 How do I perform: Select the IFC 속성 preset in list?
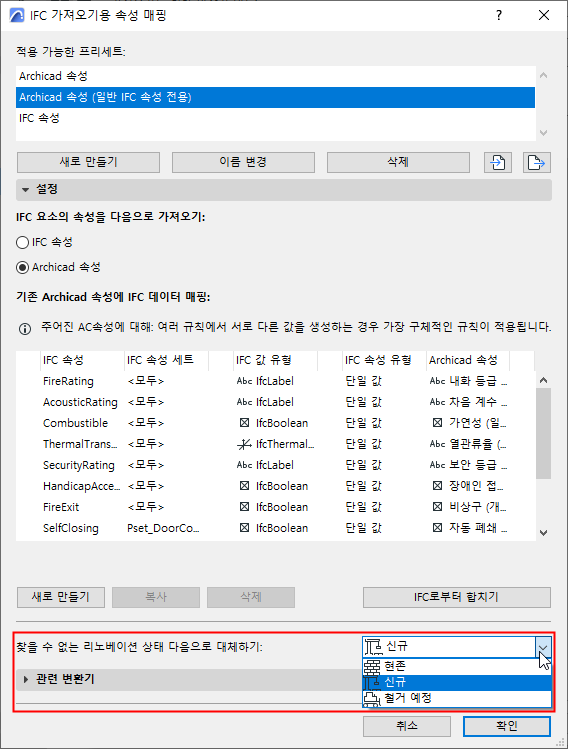tap(275, 118)
